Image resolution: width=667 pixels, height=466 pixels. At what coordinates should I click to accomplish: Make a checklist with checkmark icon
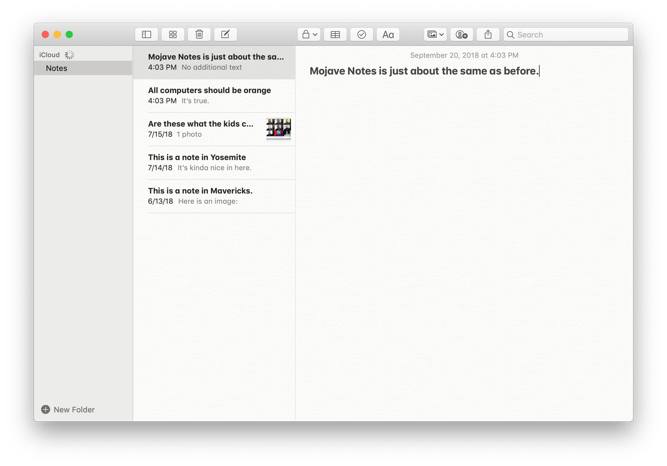(362, 34)
